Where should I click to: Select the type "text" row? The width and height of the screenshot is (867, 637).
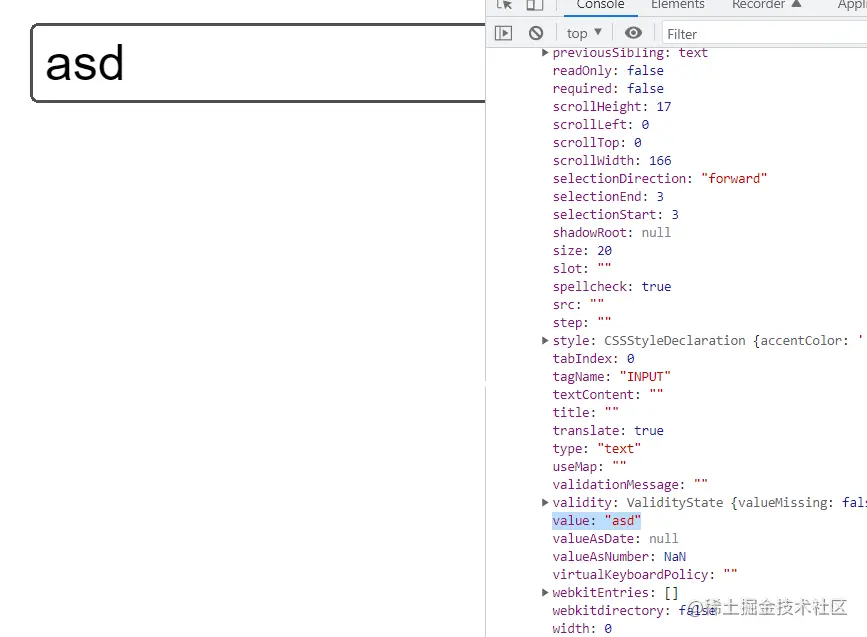click(597, 448)
